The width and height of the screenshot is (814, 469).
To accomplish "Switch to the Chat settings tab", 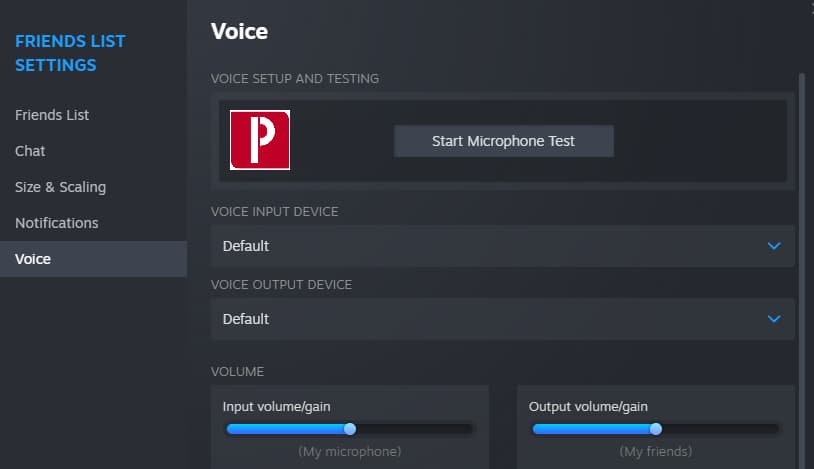I will (x=30, y=151).
